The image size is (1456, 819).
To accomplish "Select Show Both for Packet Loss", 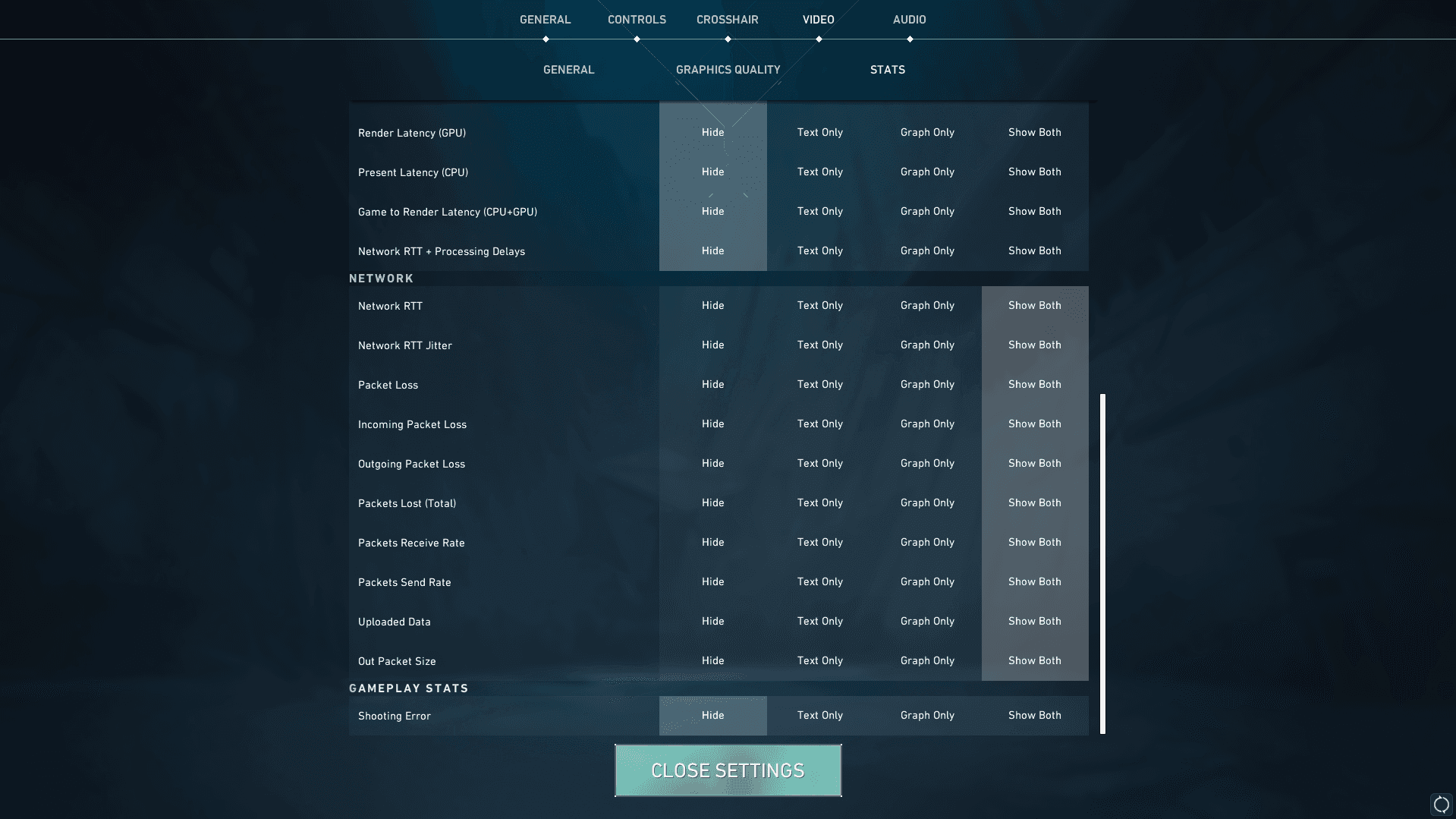I will 1035,385.
